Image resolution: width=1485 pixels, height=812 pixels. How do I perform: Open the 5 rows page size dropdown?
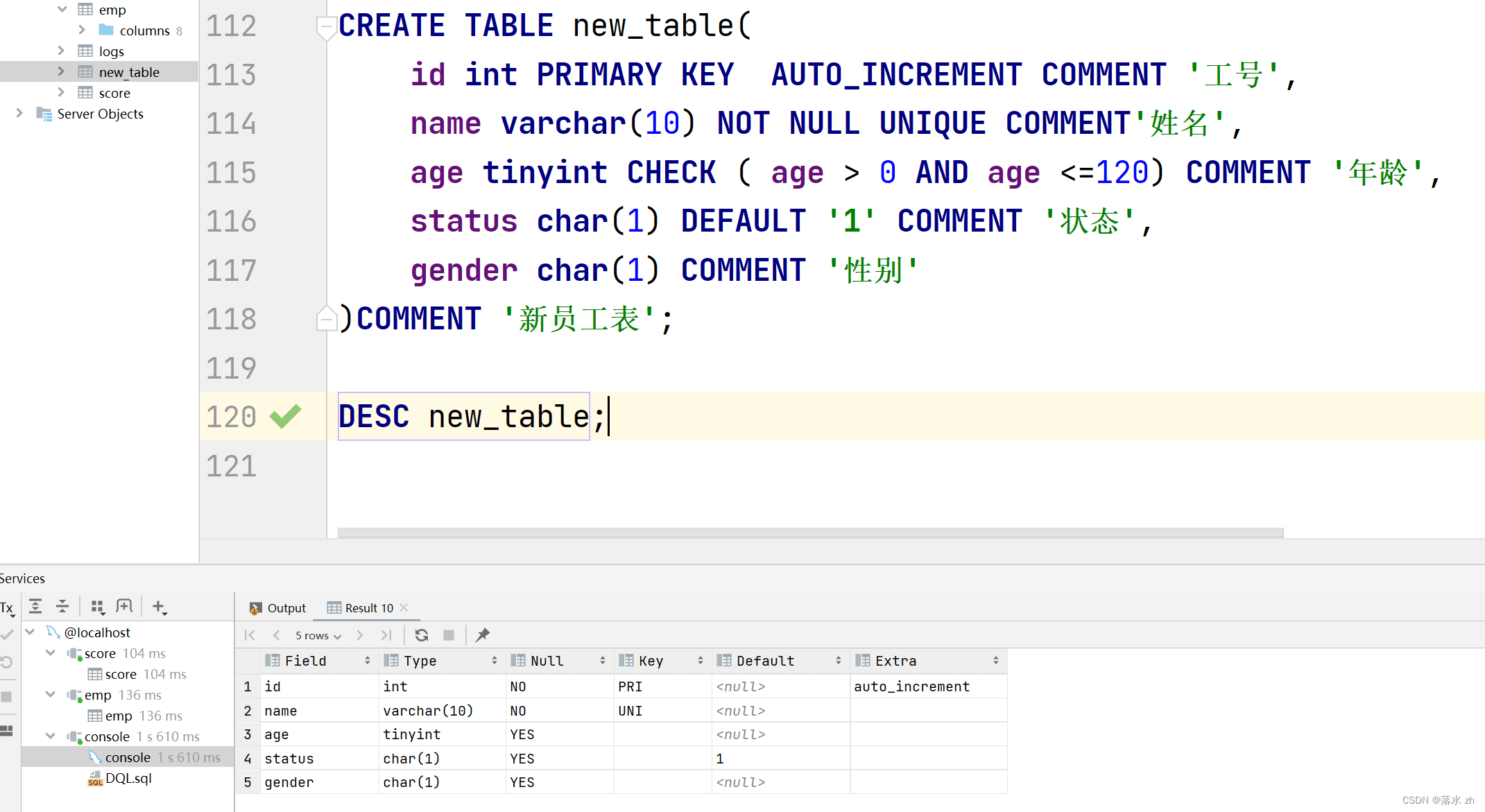pos(318,636)
